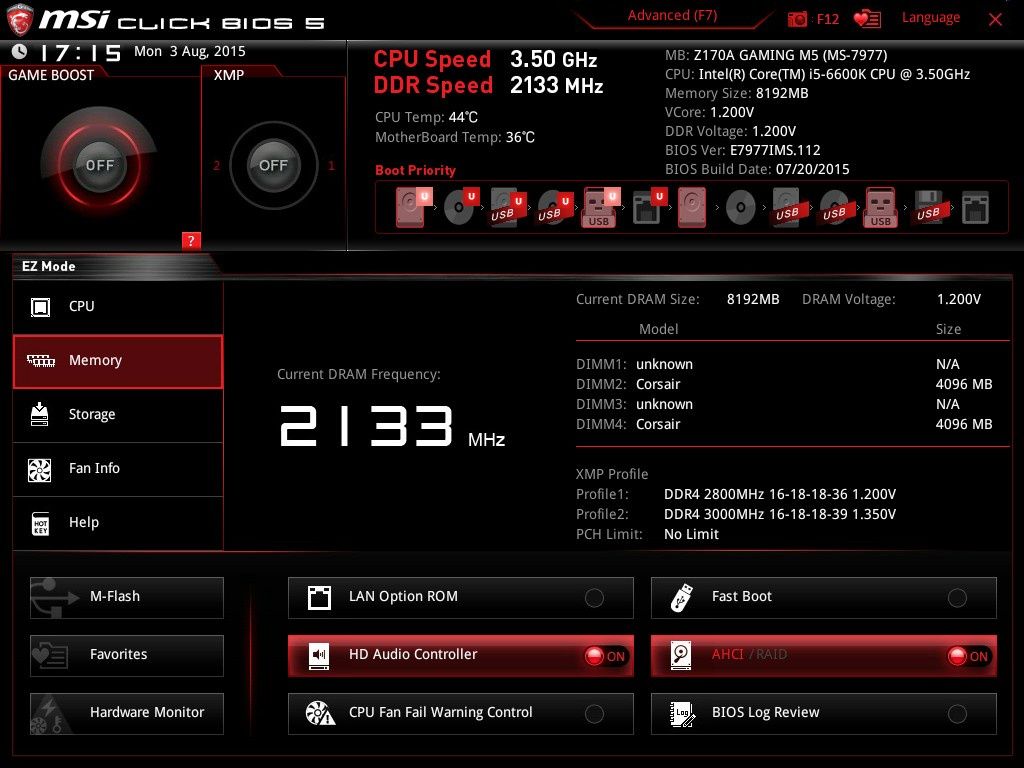Click the clock icon next to the time
This screenshot has height=768, width=1024.
click(x=19, y=51)
